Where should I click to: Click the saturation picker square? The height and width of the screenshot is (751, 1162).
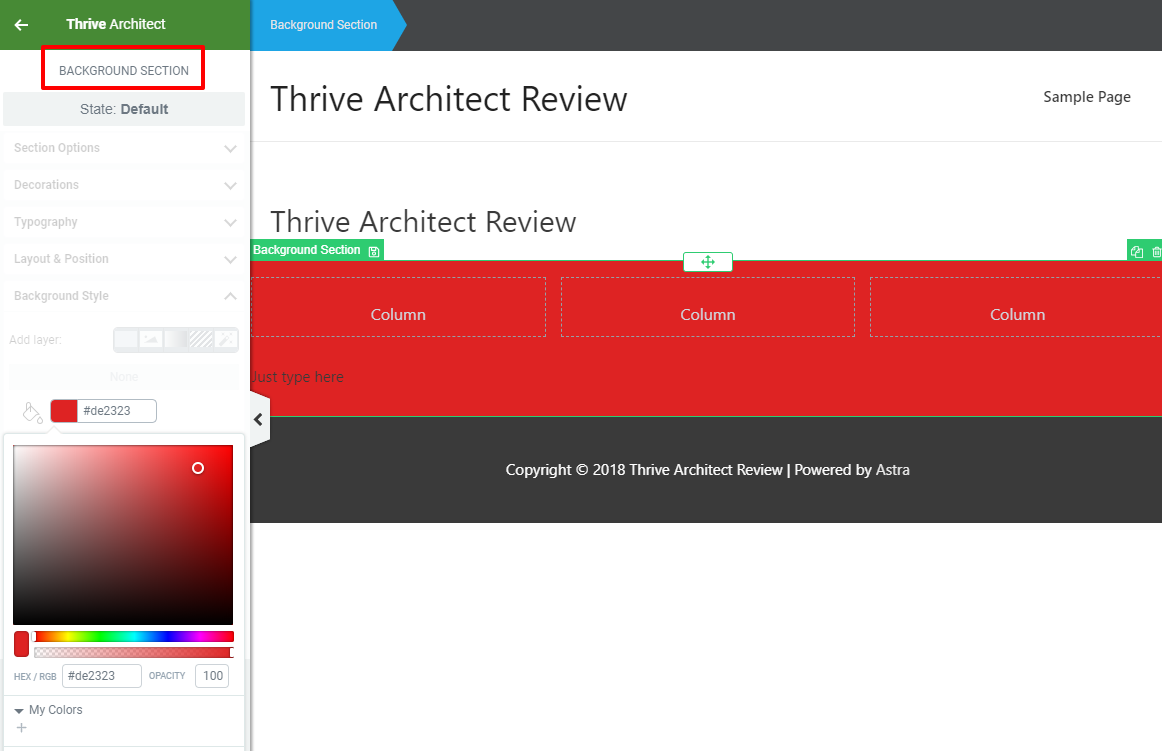click(123, 535)
